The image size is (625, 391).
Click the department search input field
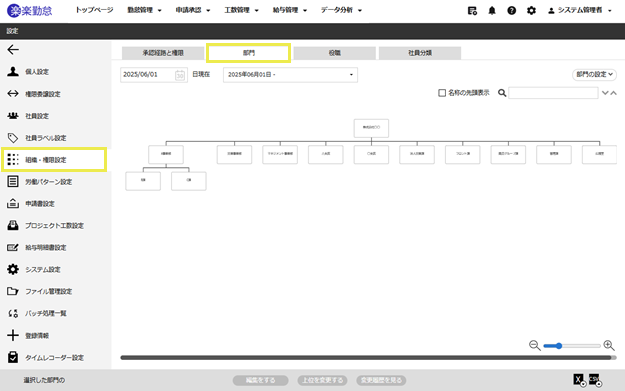point(553,93)
